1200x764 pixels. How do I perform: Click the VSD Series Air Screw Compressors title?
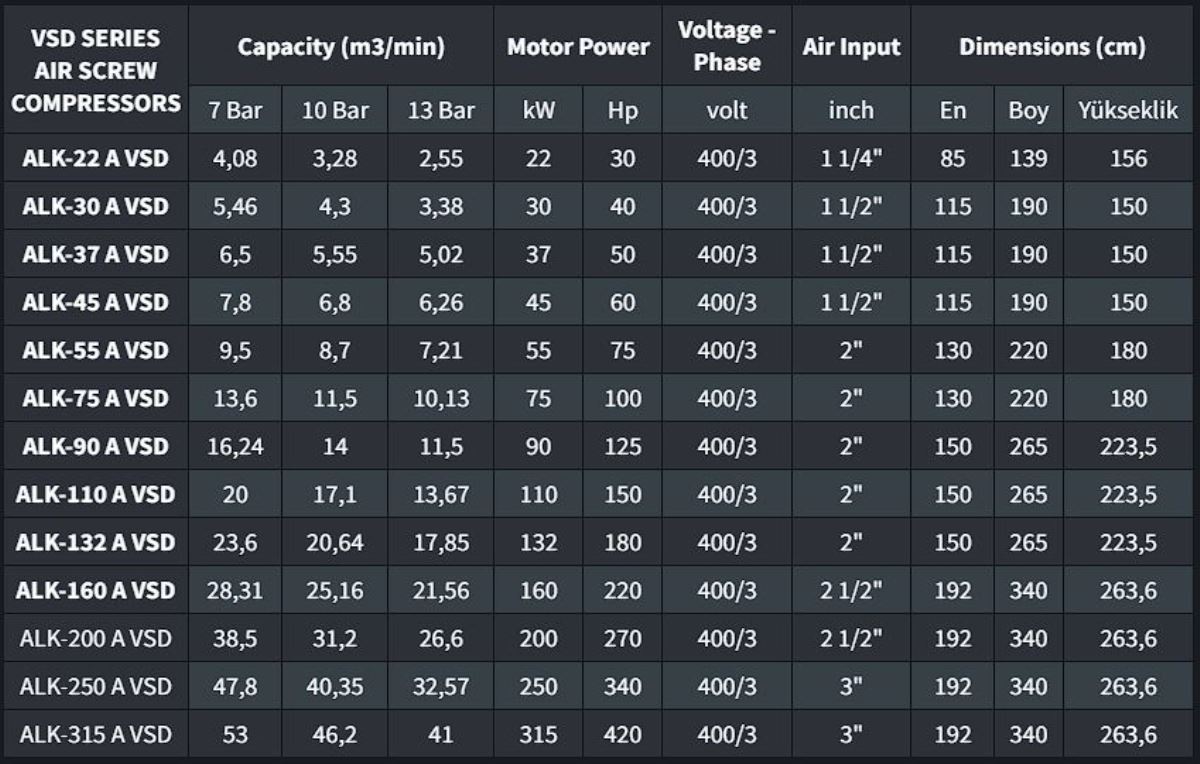point(96,71)
